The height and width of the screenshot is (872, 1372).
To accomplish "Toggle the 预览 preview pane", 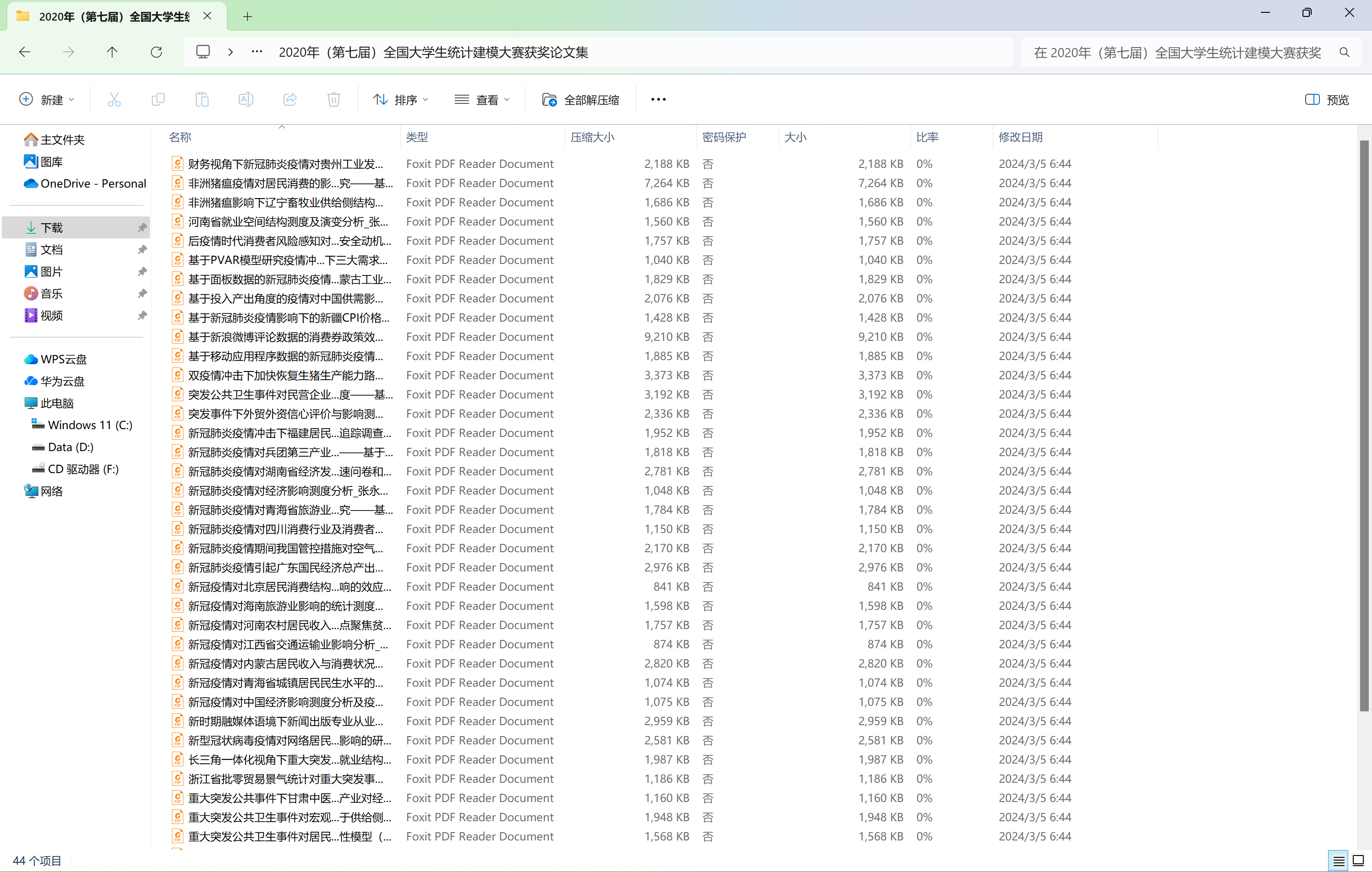I will [1326, 100].
